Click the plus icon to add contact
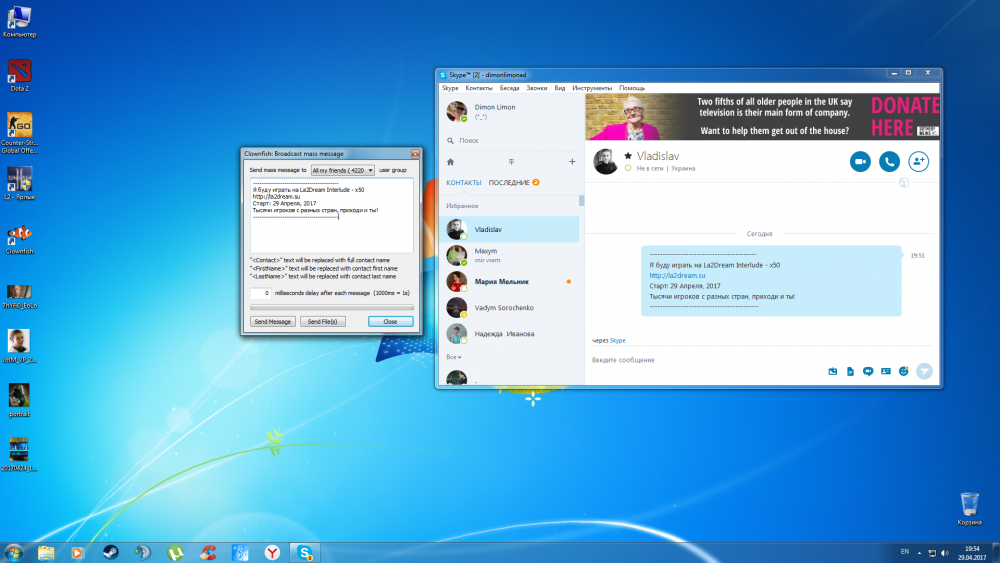The image size is (1000, 563). (x=572, y=161)
